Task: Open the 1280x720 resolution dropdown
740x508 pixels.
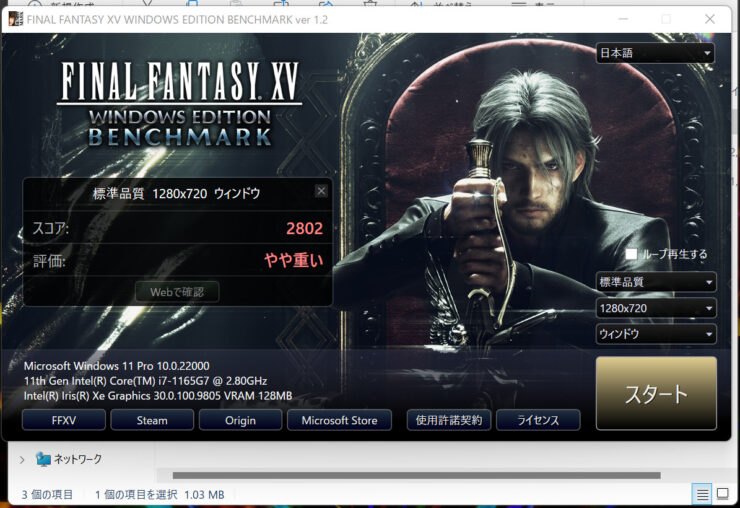Action: pos(655,308)
